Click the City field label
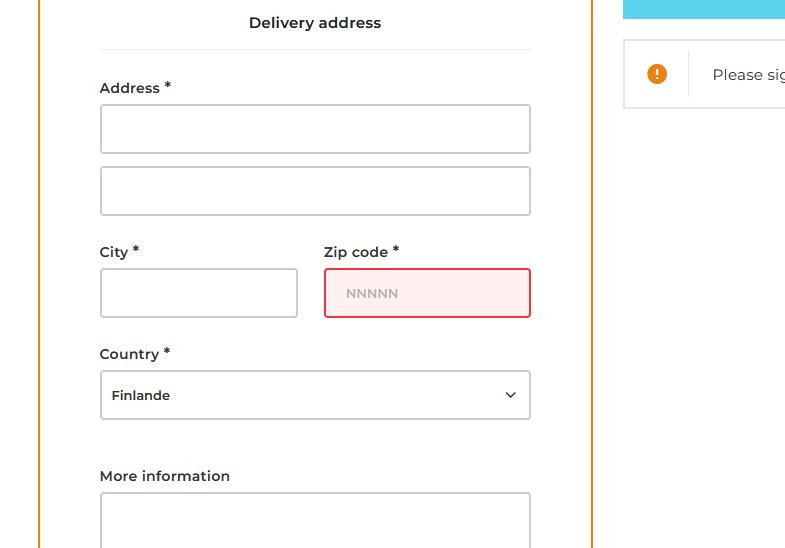785x548 pixels. [x=114, y=252]
